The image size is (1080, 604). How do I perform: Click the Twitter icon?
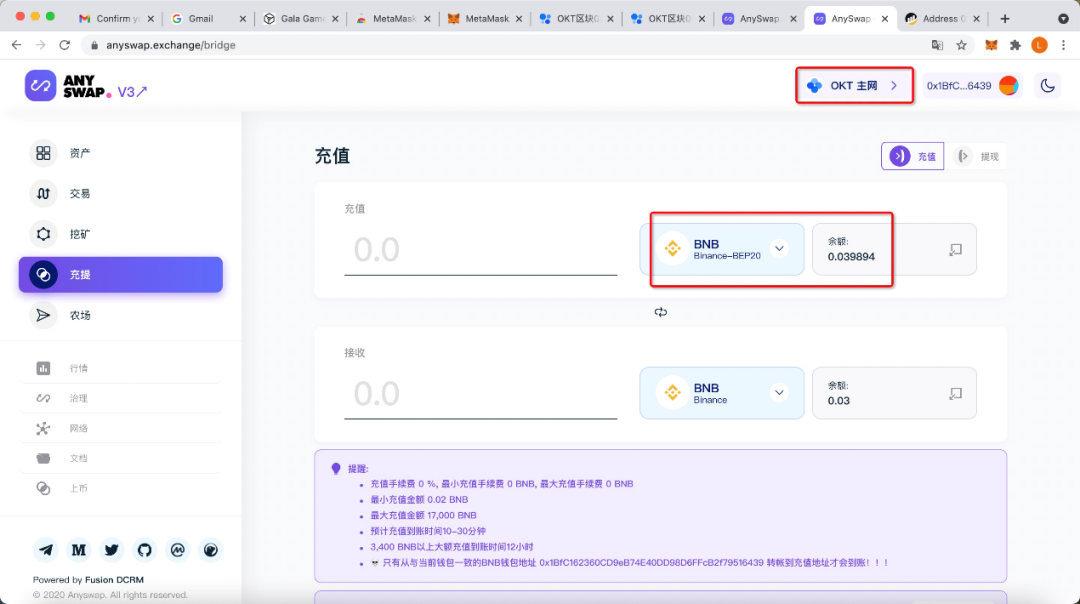(112, 550)
